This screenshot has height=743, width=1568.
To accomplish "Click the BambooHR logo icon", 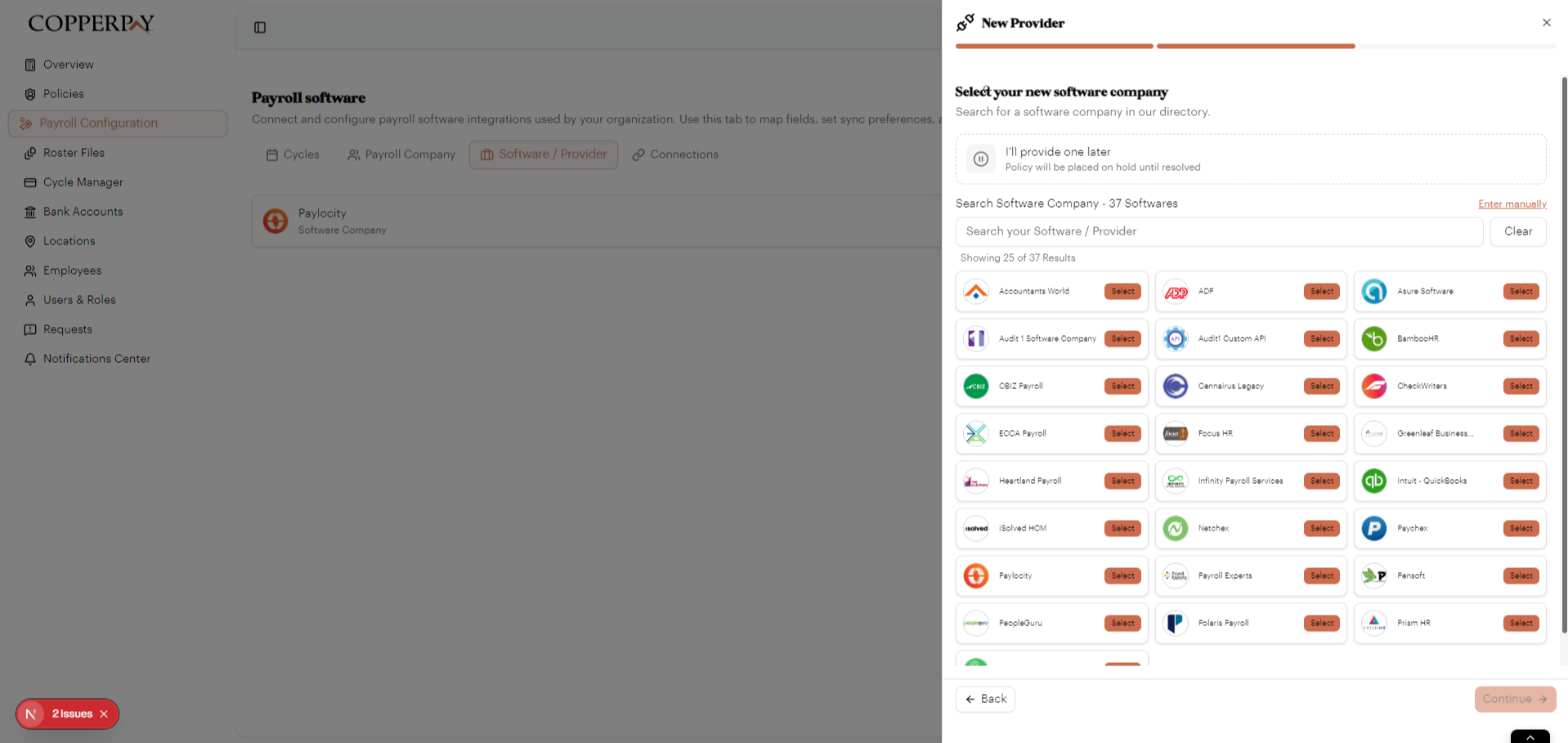I will (1373, 339).
